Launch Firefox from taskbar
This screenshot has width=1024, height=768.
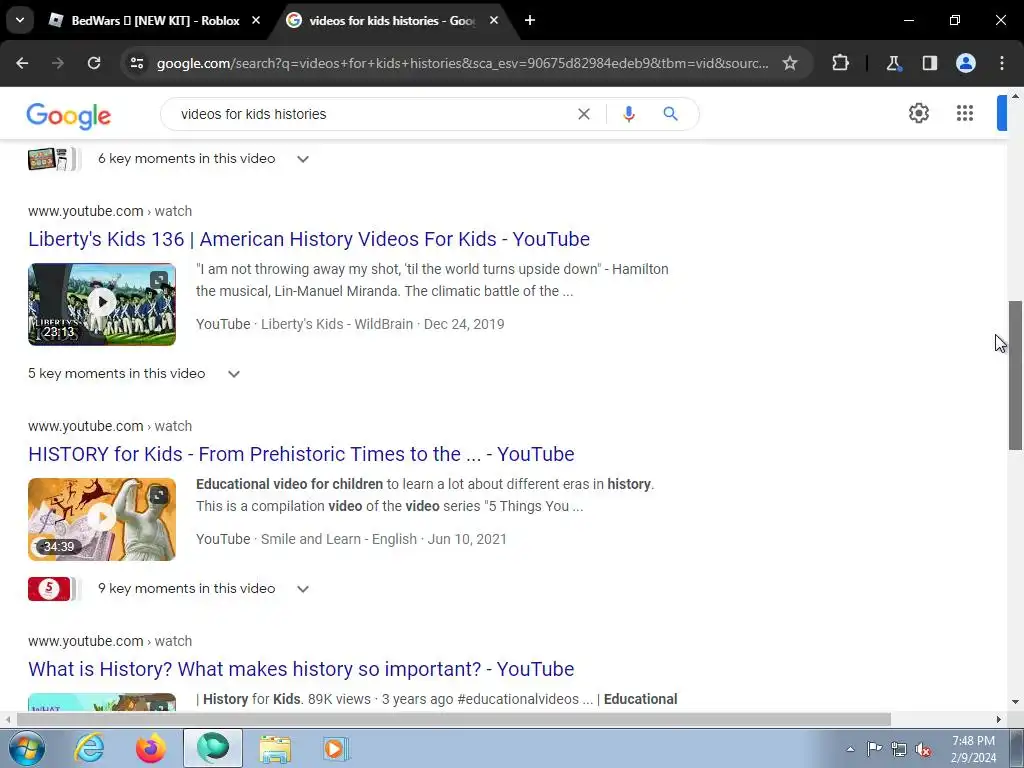pyautogui.click(x=150, y=748)
